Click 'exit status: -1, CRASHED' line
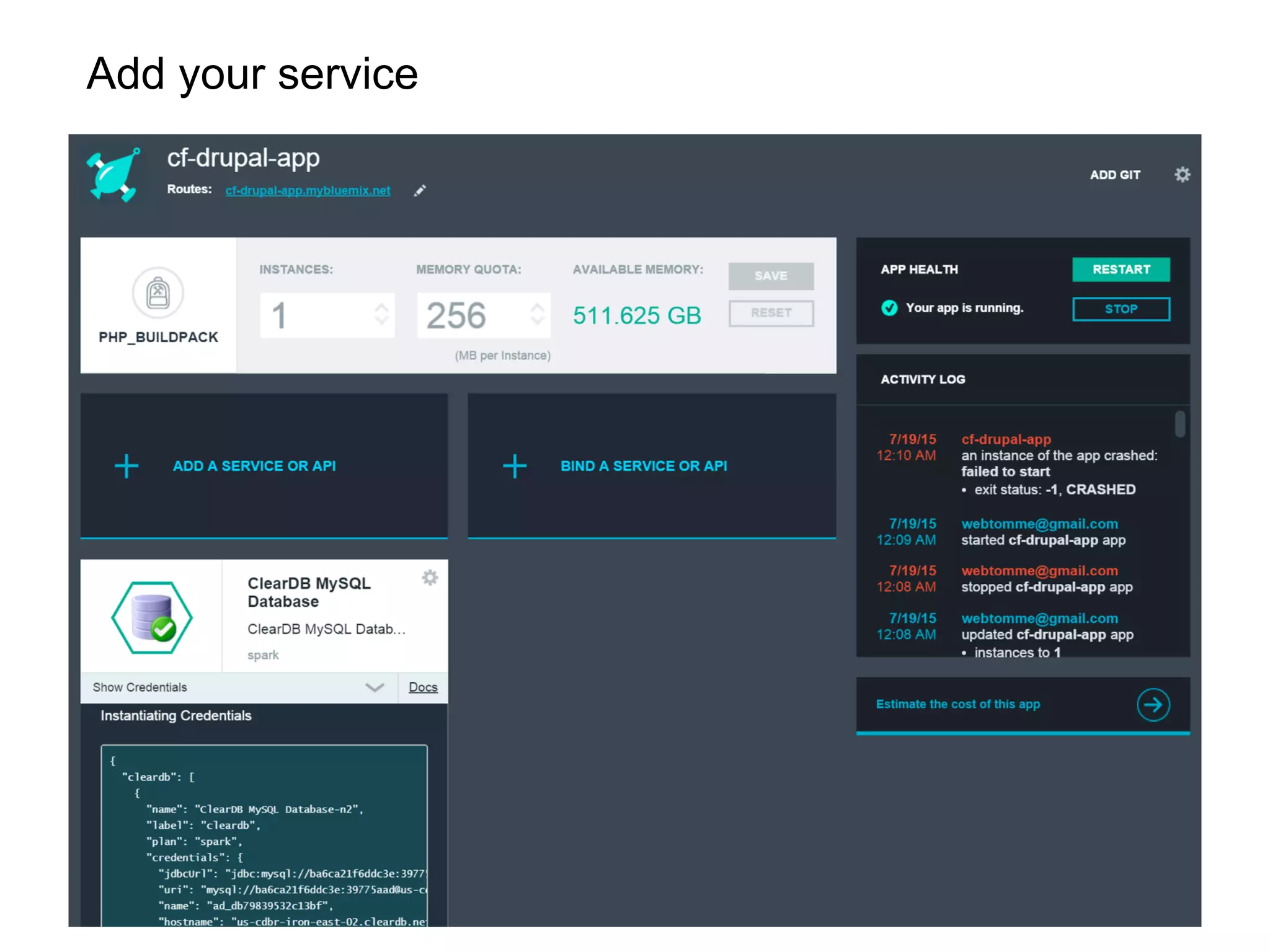Image resolution: width=1270 pixels, height=952 pixels. pyautogui.click(x=1054, y=490)
